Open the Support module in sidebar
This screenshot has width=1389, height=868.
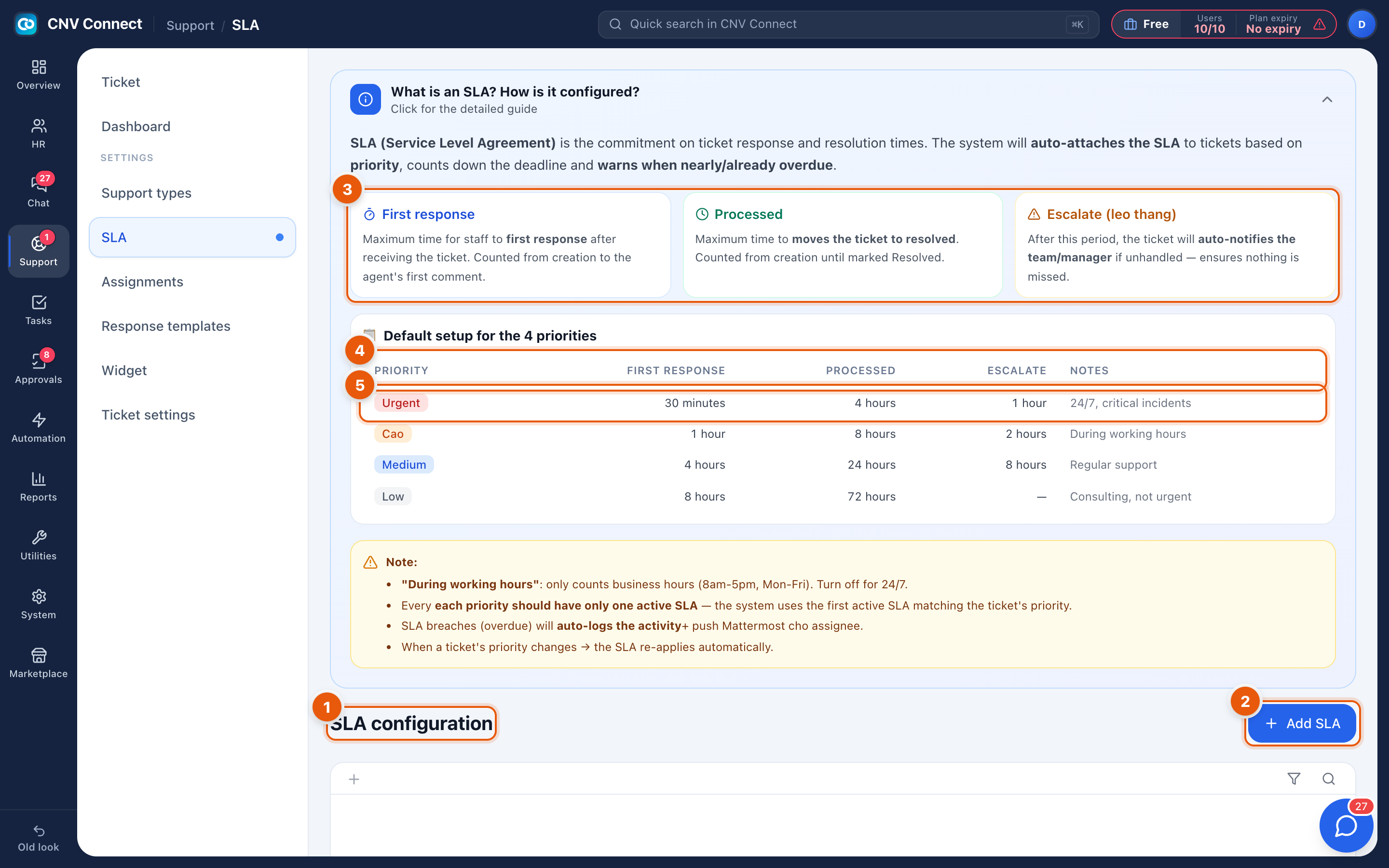click(x=39, y=251)
